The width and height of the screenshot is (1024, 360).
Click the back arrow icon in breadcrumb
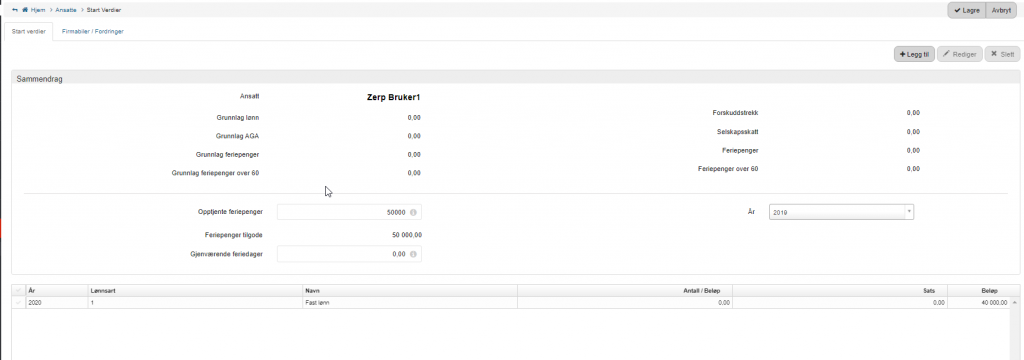[14, 10]
